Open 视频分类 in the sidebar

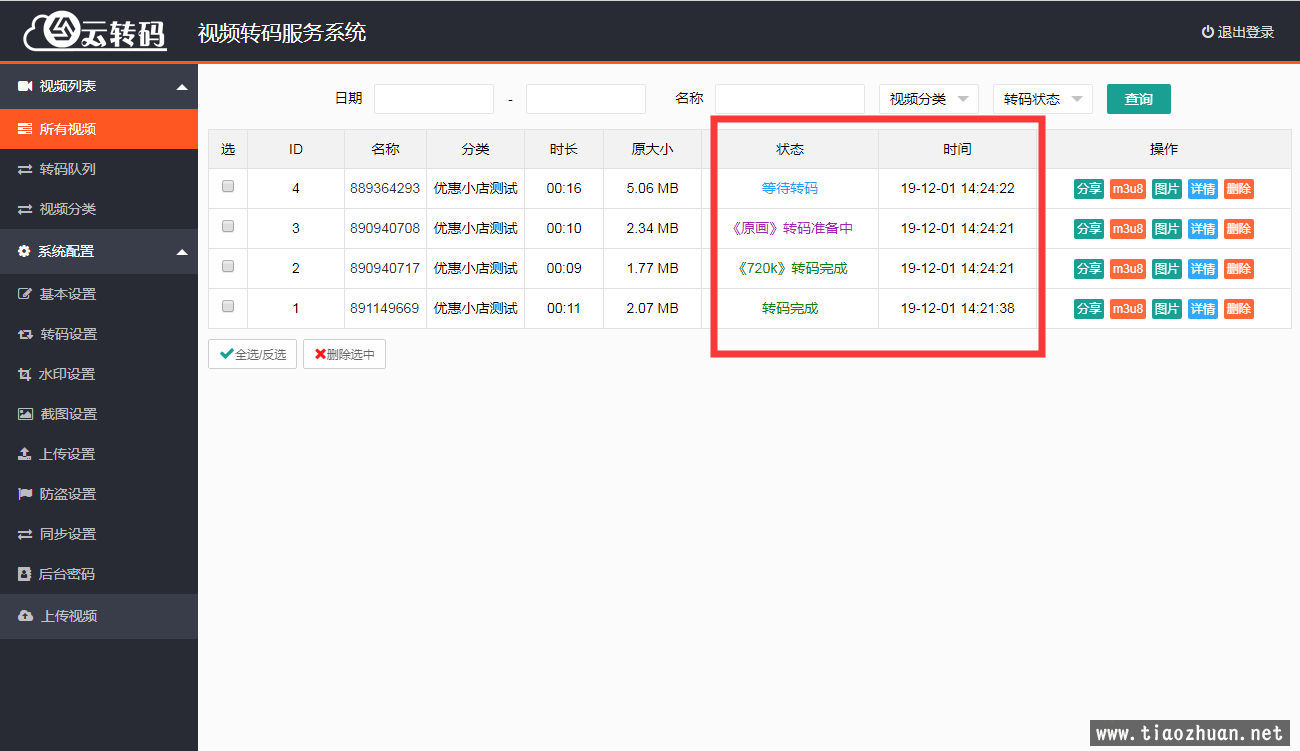(99, 209)
